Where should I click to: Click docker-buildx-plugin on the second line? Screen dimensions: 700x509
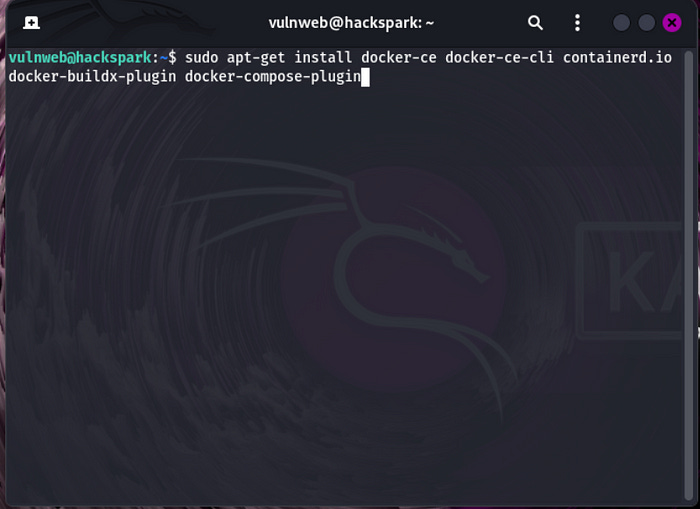pyautogui.click(x=92, y=77)
